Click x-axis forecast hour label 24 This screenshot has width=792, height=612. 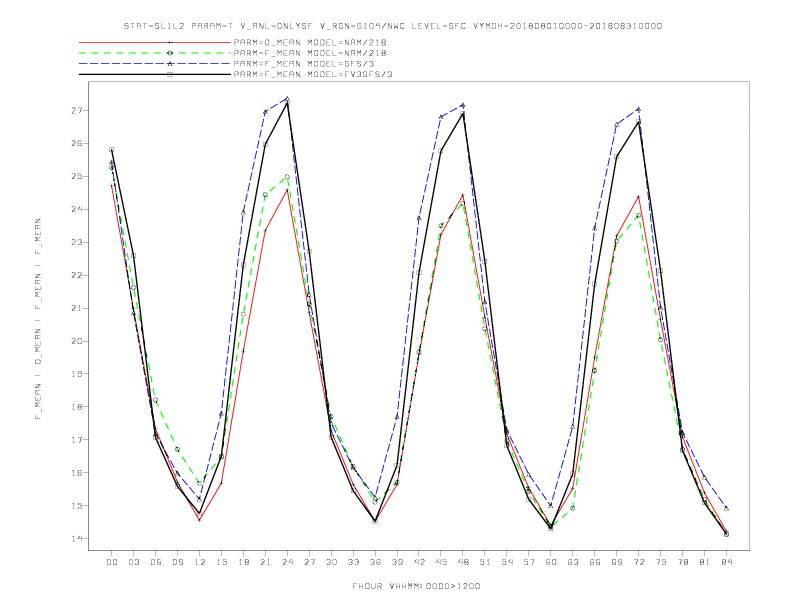point(287,562)
